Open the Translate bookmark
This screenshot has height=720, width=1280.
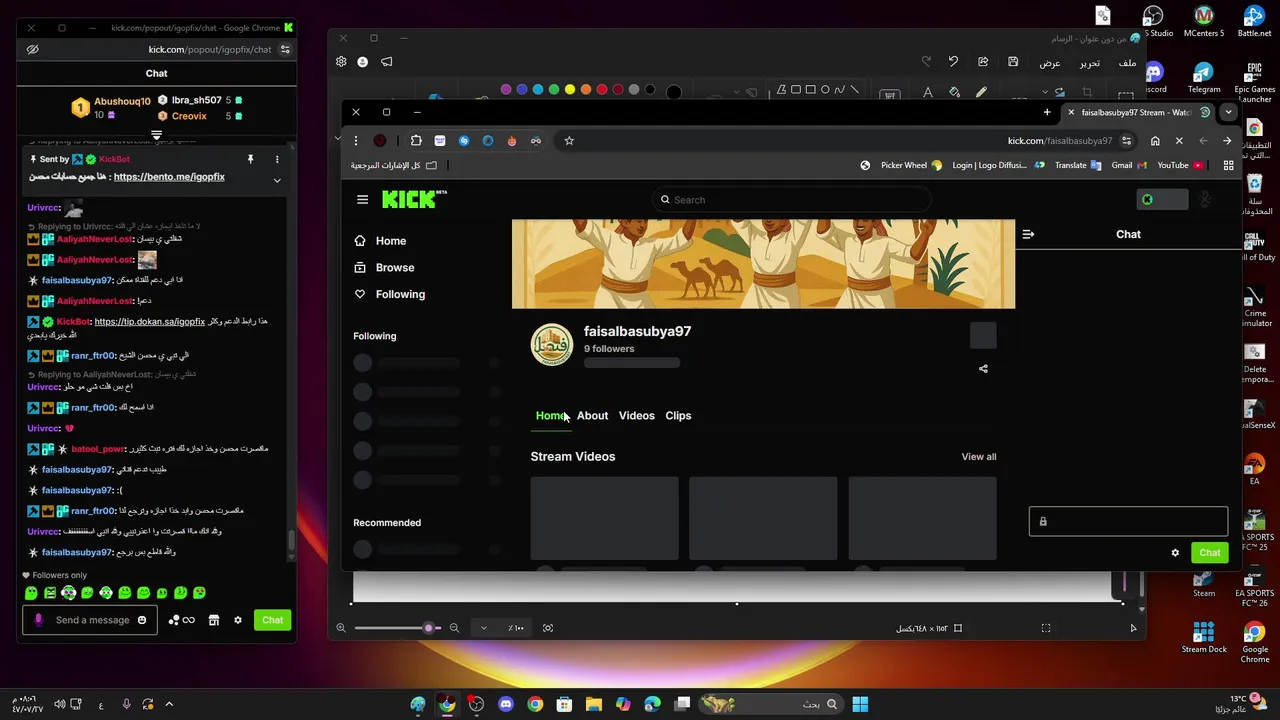tap(1077, 166)
